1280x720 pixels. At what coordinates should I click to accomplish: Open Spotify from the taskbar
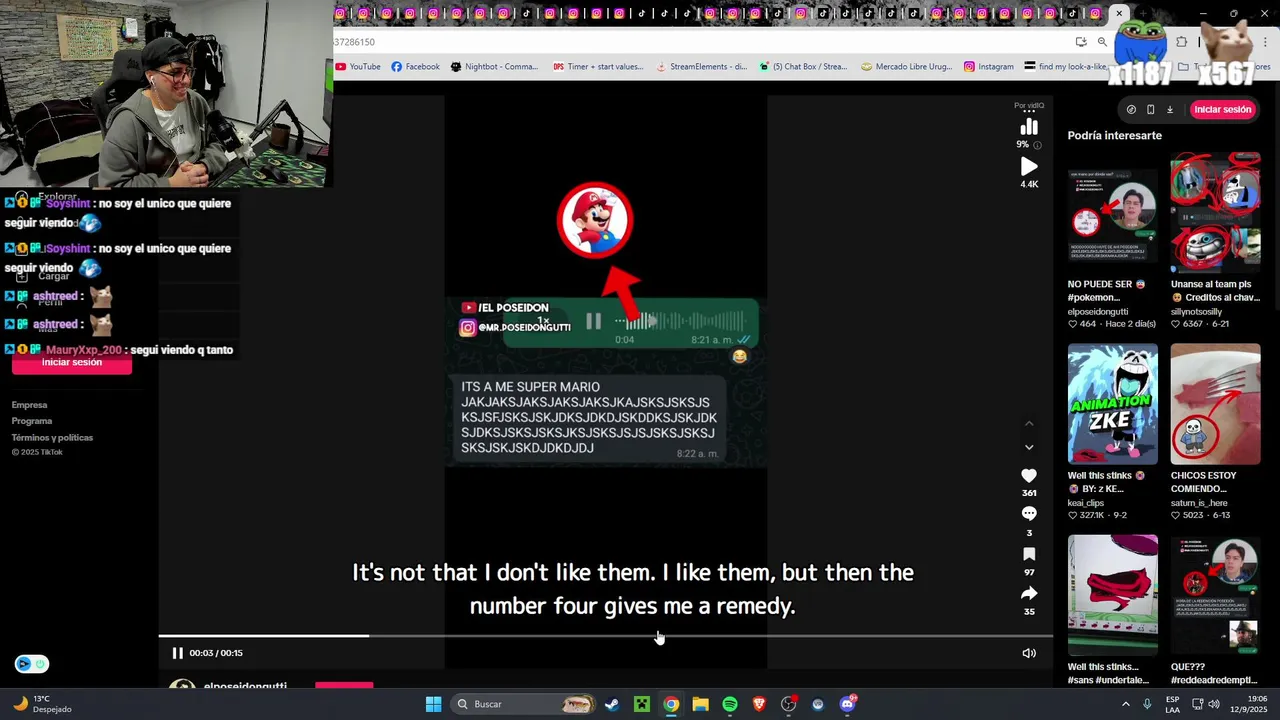click(730, 704)
